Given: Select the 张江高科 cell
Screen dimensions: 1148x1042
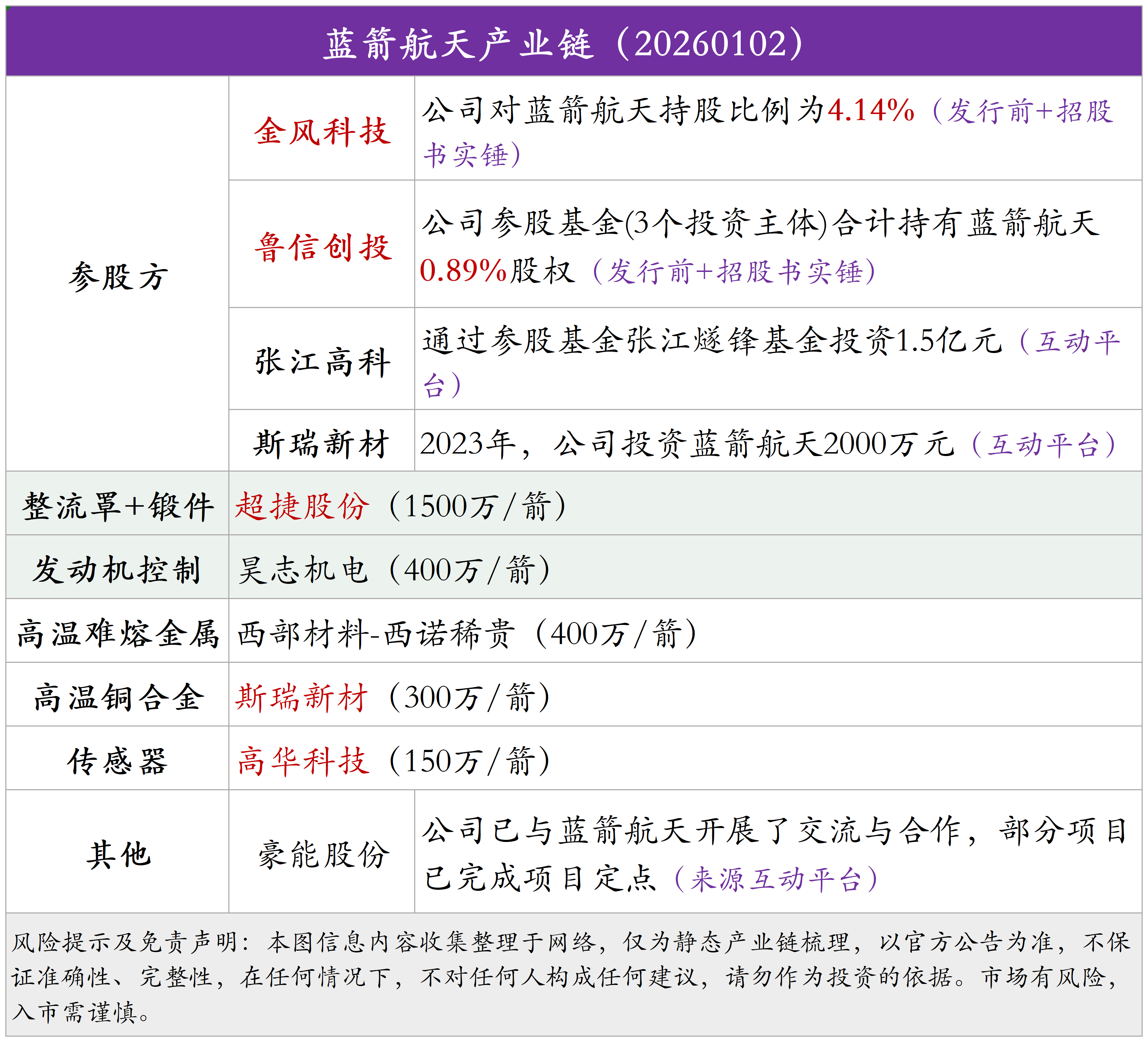Looking at the screenshot, I should [322, 361].
